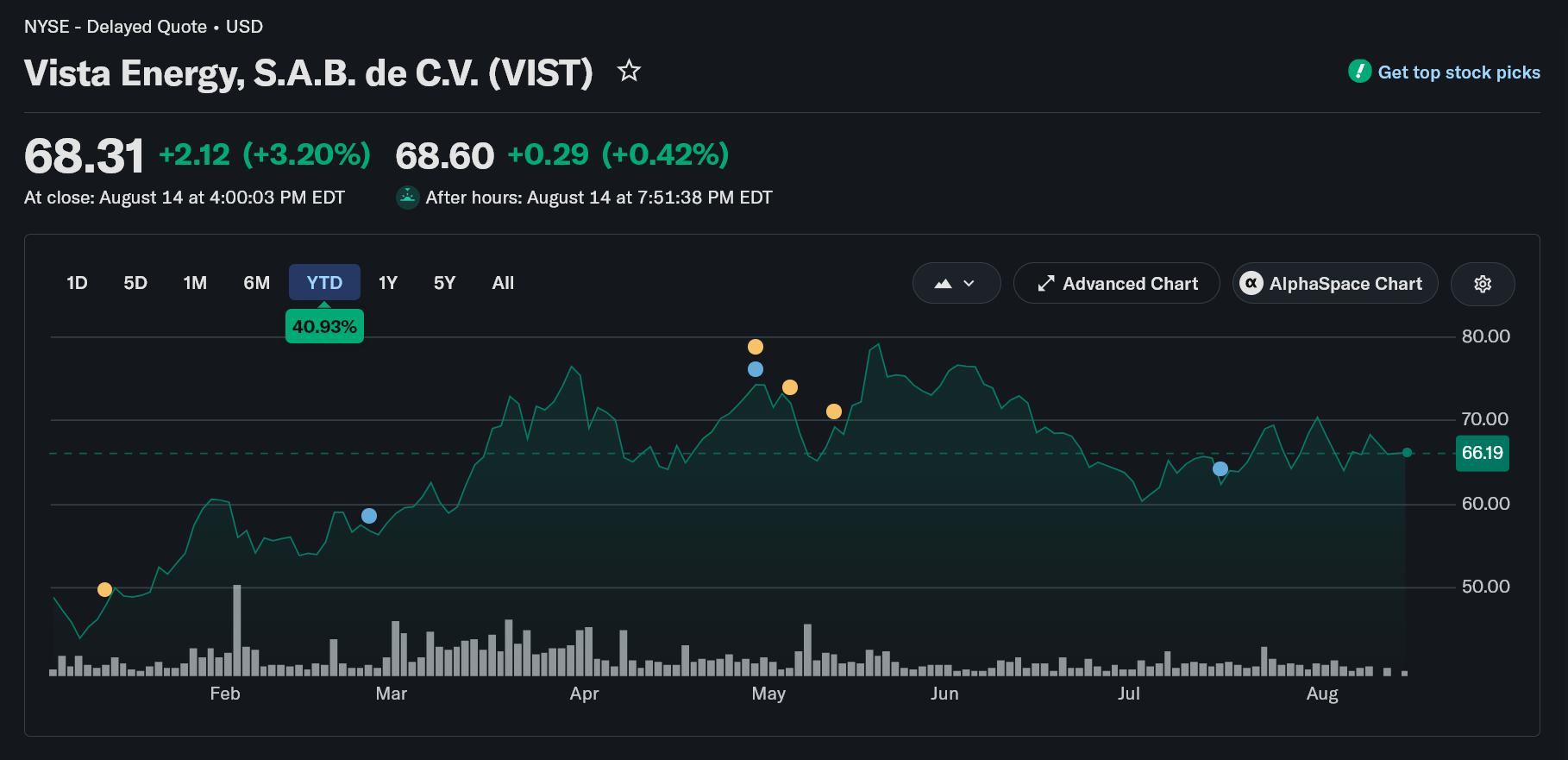Click the AlphaSpace logo icon
This screenshot has height=760, width=1568.
click(x=1251, y=283)
